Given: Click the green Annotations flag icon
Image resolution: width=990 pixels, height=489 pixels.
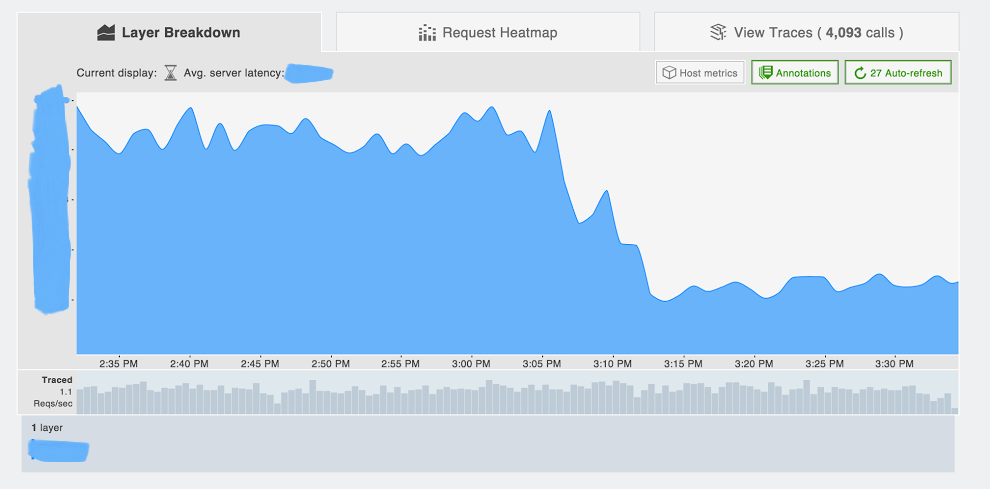Looking at the screenshot, I should [x=765, y=73].
